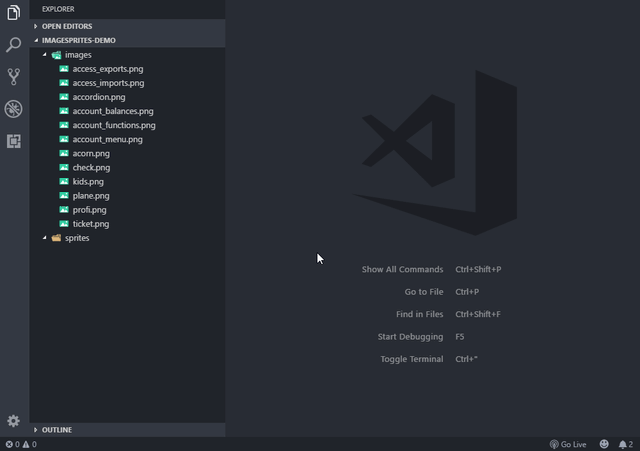This screenshot has width=640, height=451.
Task: Select check.png in the file tree
Action: click(91, 167)
